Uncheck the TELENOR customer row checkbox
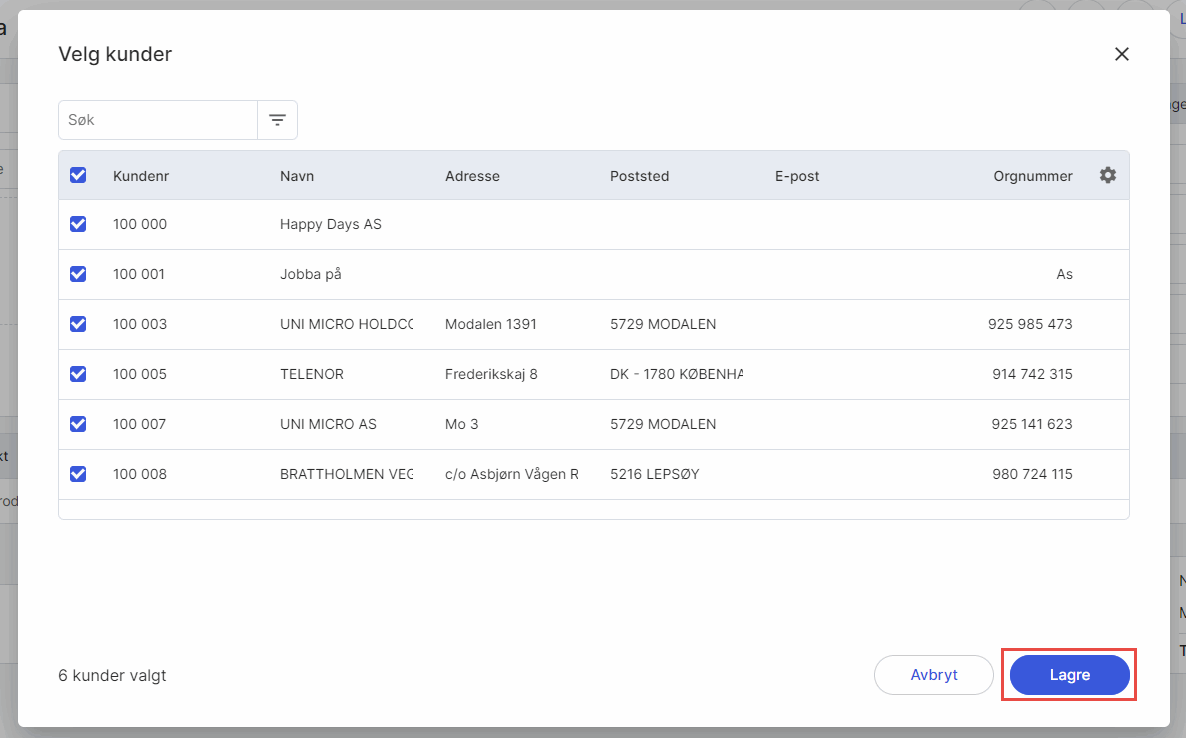Screen dimensions: 1186x738 click(78, 374)
